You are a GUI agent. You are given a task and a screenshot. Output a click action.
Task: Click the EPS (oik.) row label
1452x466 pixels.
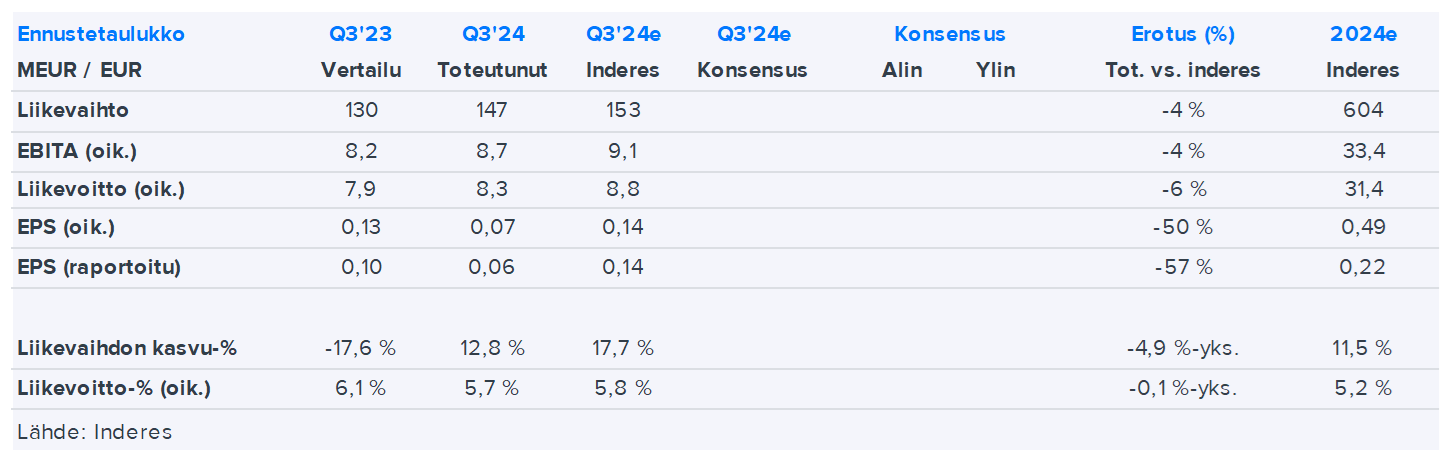coord(66,228)
